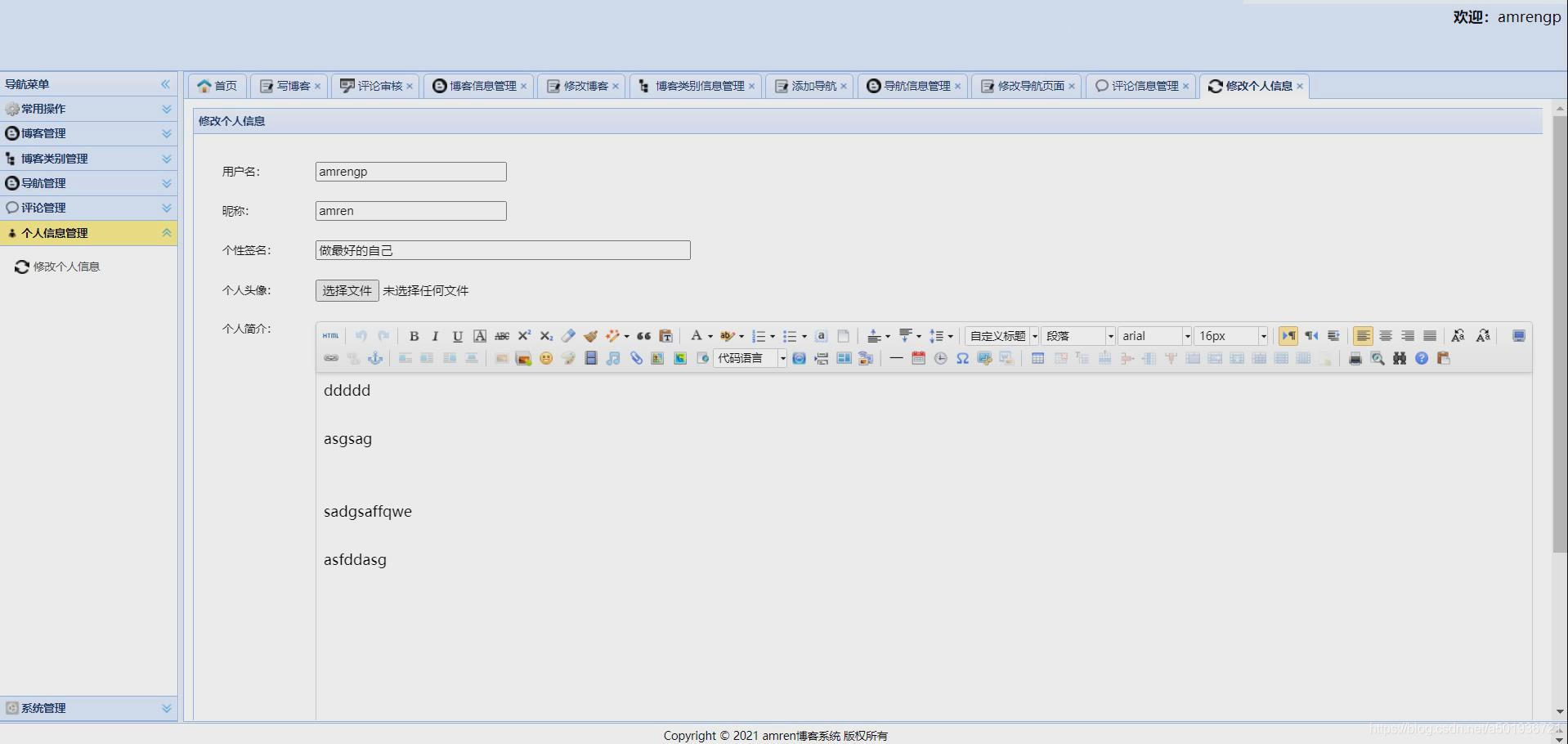
Task: Open font color dropdown arrow
Action: coord(710,336)
